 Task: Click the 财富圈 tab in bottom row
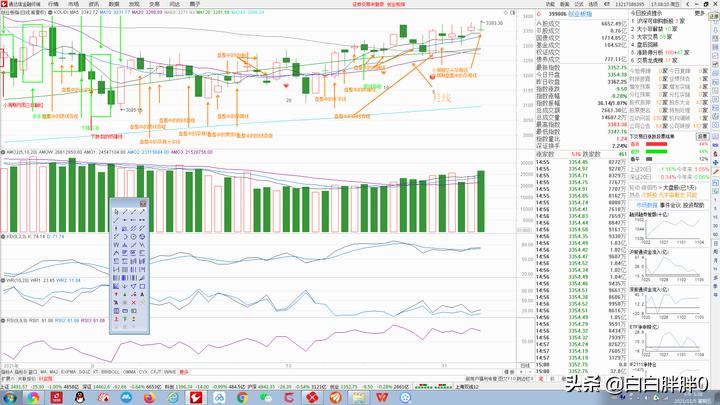[x=45, y=379]
